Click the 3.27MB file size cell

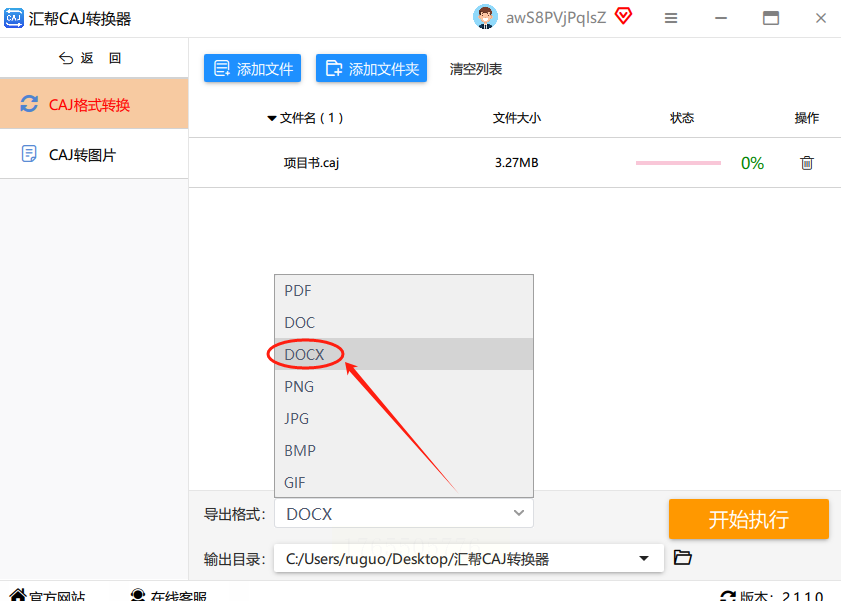[517, 162]
